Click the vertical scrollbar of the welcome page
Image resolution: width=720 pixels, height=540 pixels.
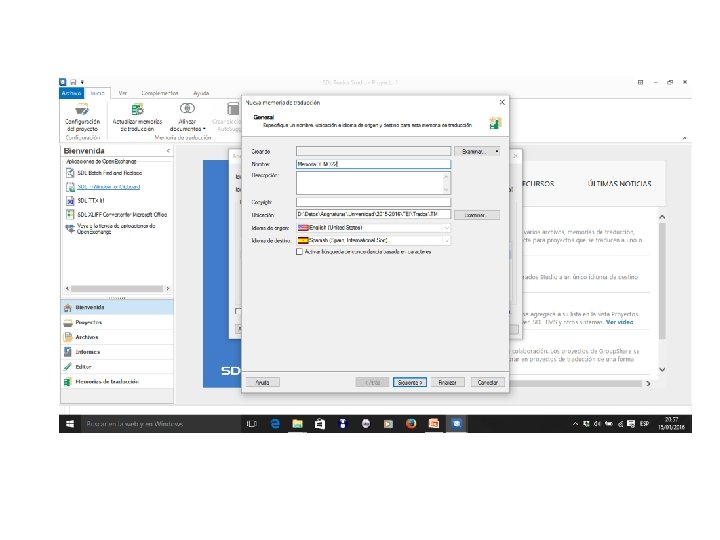tap(662, 281)
